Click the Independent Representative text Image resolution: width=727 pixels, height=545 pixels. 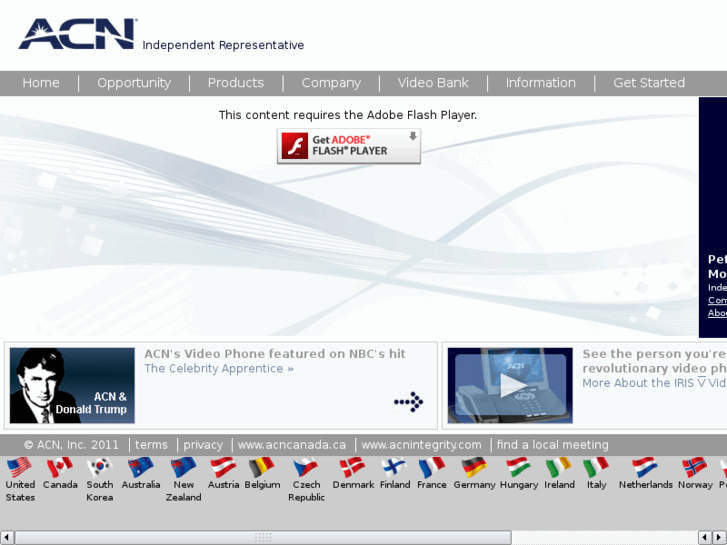(x=223, y=45)
